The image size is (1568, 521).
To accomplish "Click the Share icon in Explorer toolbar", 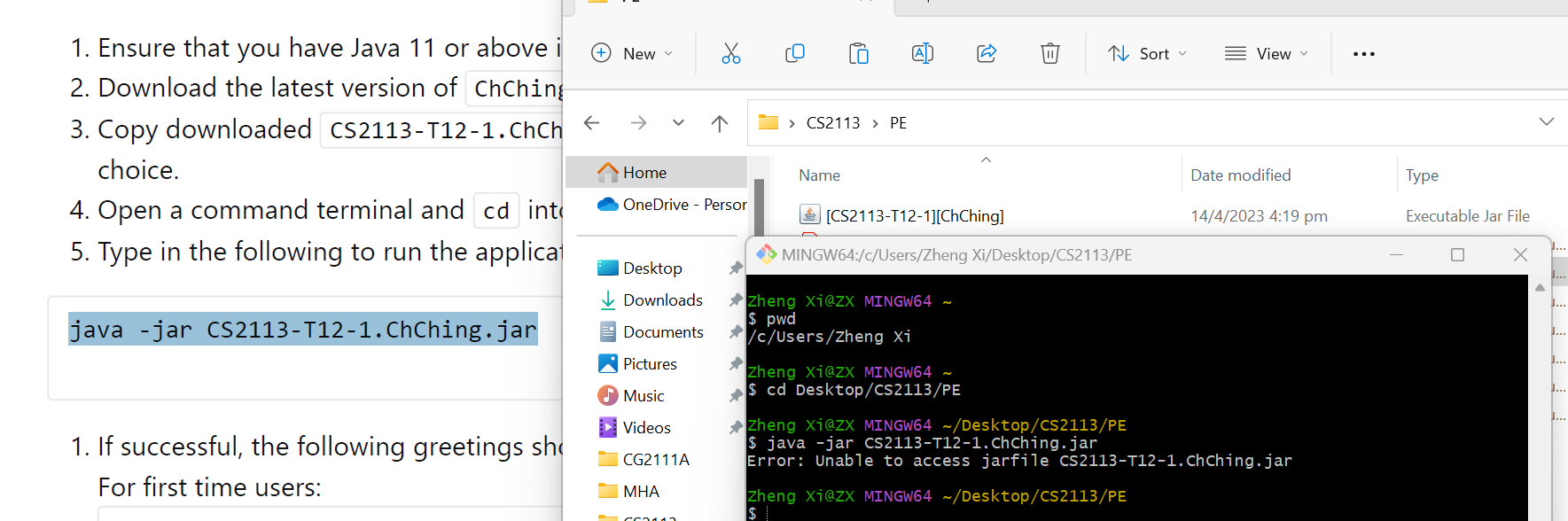I will click(987, 53).
